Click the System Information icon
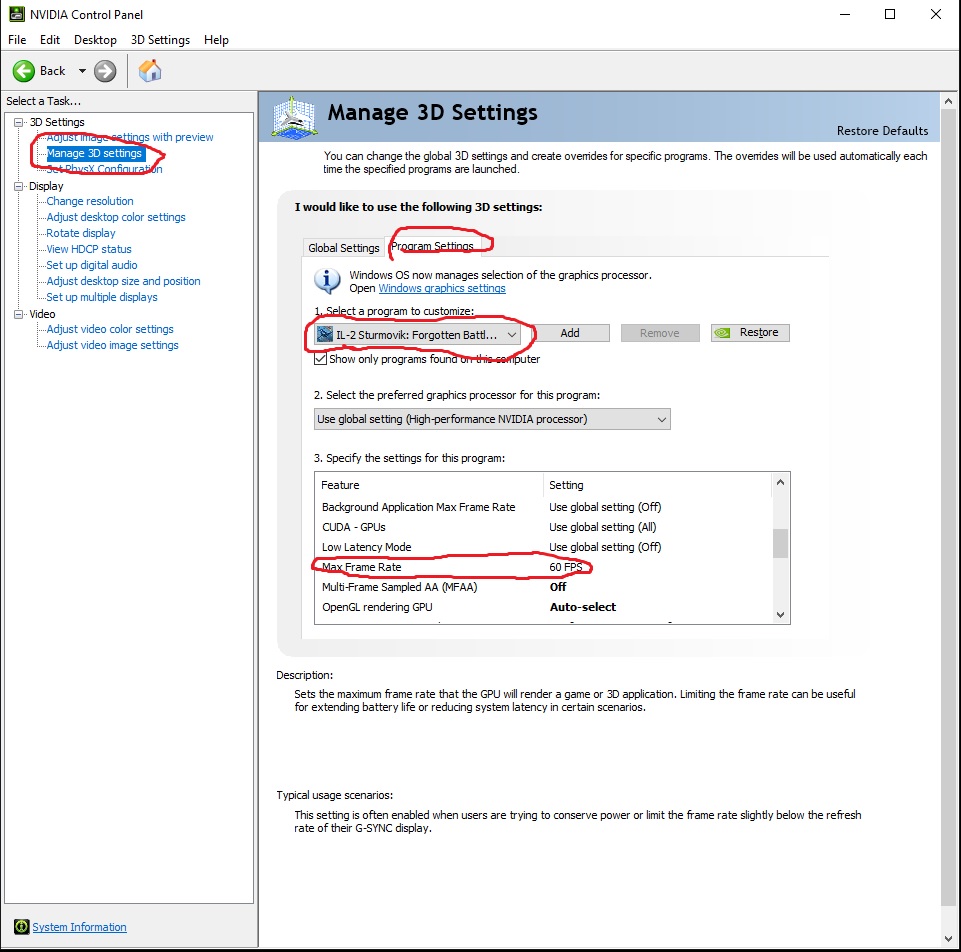 point(21,927)
